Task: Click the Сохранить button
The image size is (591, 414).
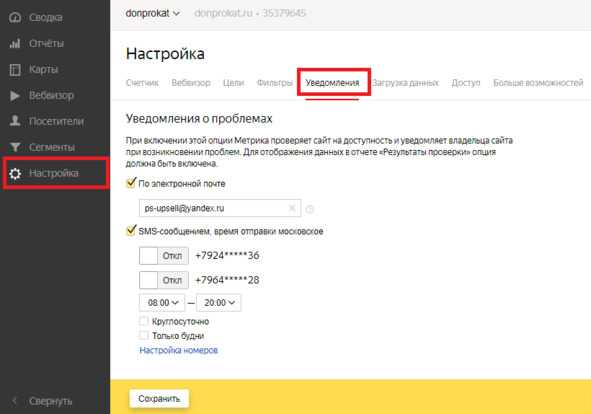Action: click(159, 399)
